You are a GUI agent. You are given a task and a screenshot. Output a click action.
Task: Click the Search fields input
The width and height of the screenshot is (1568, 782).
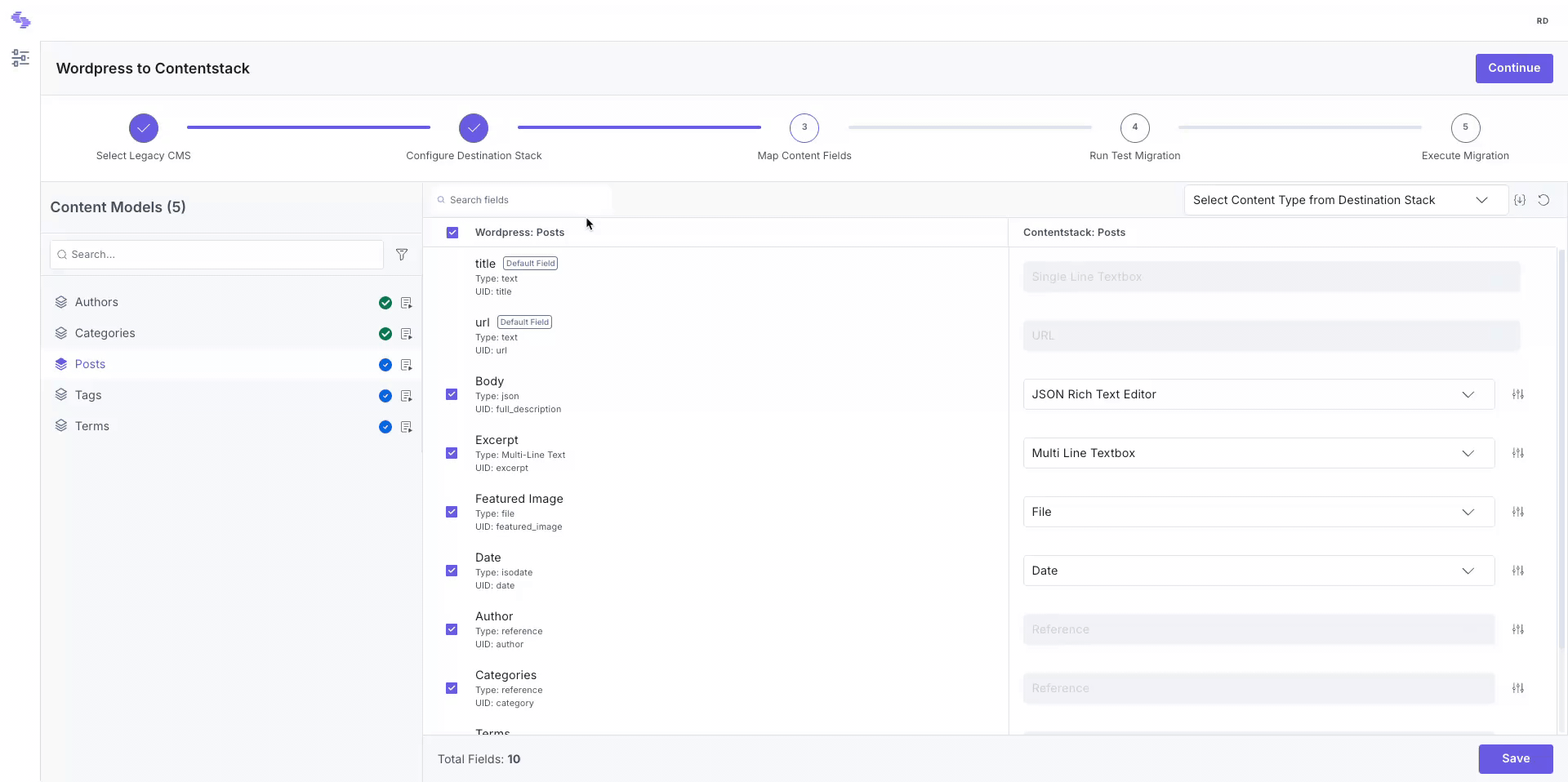point(522,200)
